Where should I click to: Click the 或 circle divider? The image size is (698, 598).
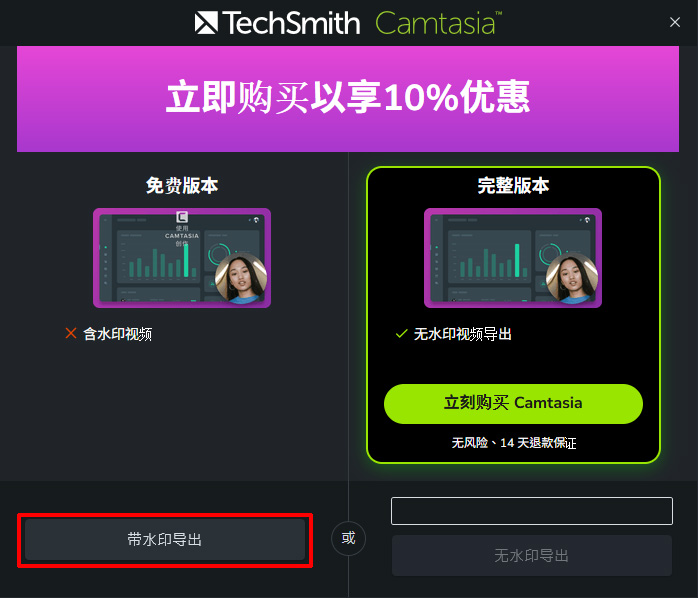(x=349, y=538)
